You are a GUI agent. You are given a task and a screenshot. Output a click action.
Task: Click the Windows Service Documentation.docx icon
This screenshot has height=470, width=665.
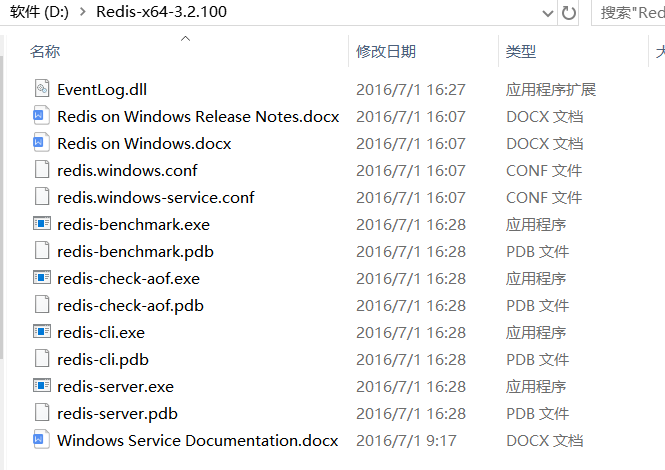(41, 440)
